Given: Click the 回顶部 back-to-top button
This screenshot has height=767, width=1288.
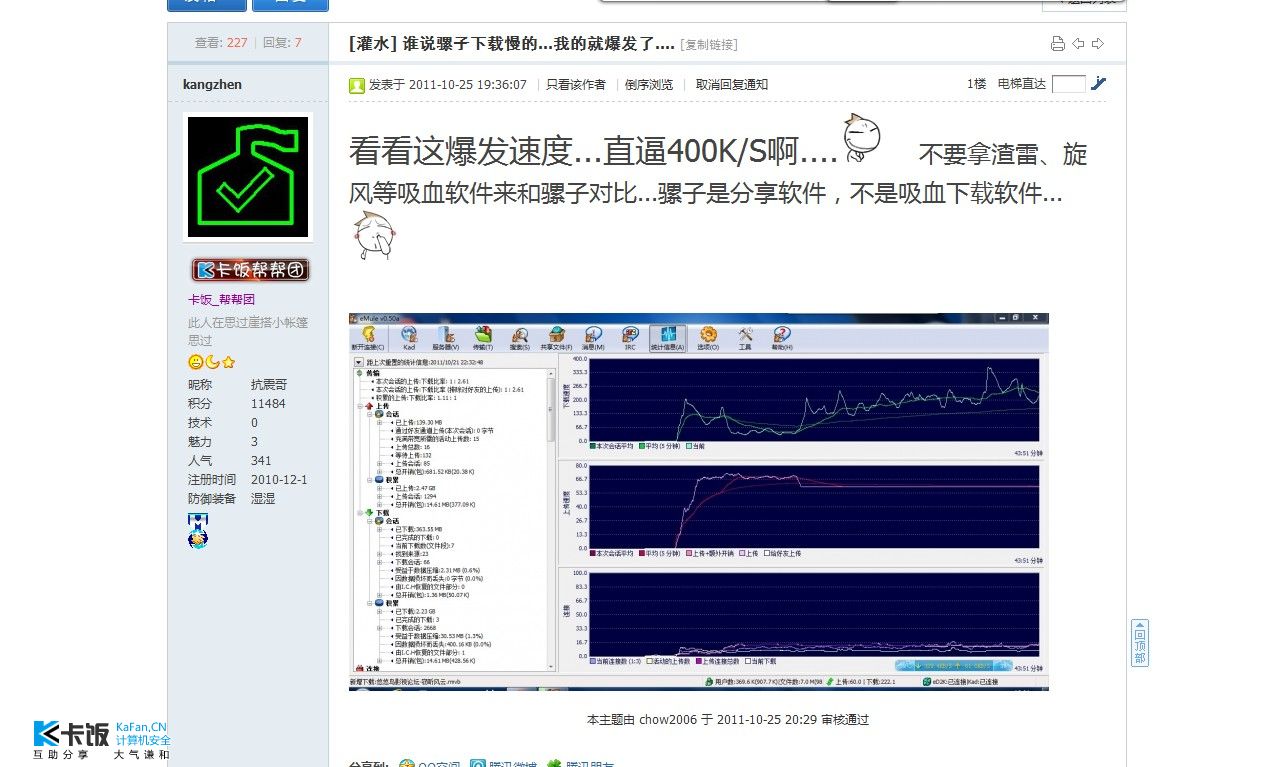Looking at the screenshot, I should pos(1140,643).
